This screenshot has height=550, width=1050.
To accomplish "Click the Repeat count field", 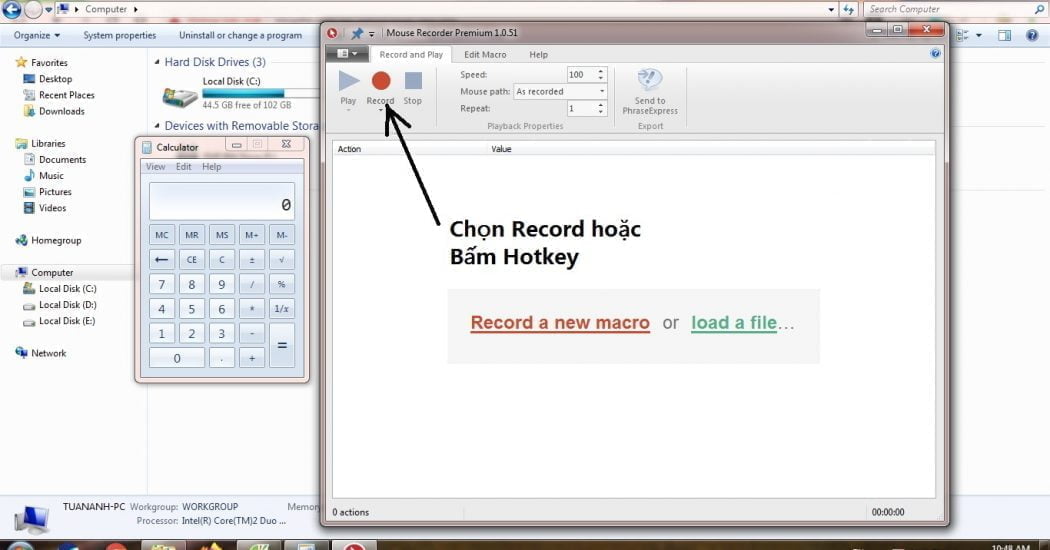I will (580, 108).
